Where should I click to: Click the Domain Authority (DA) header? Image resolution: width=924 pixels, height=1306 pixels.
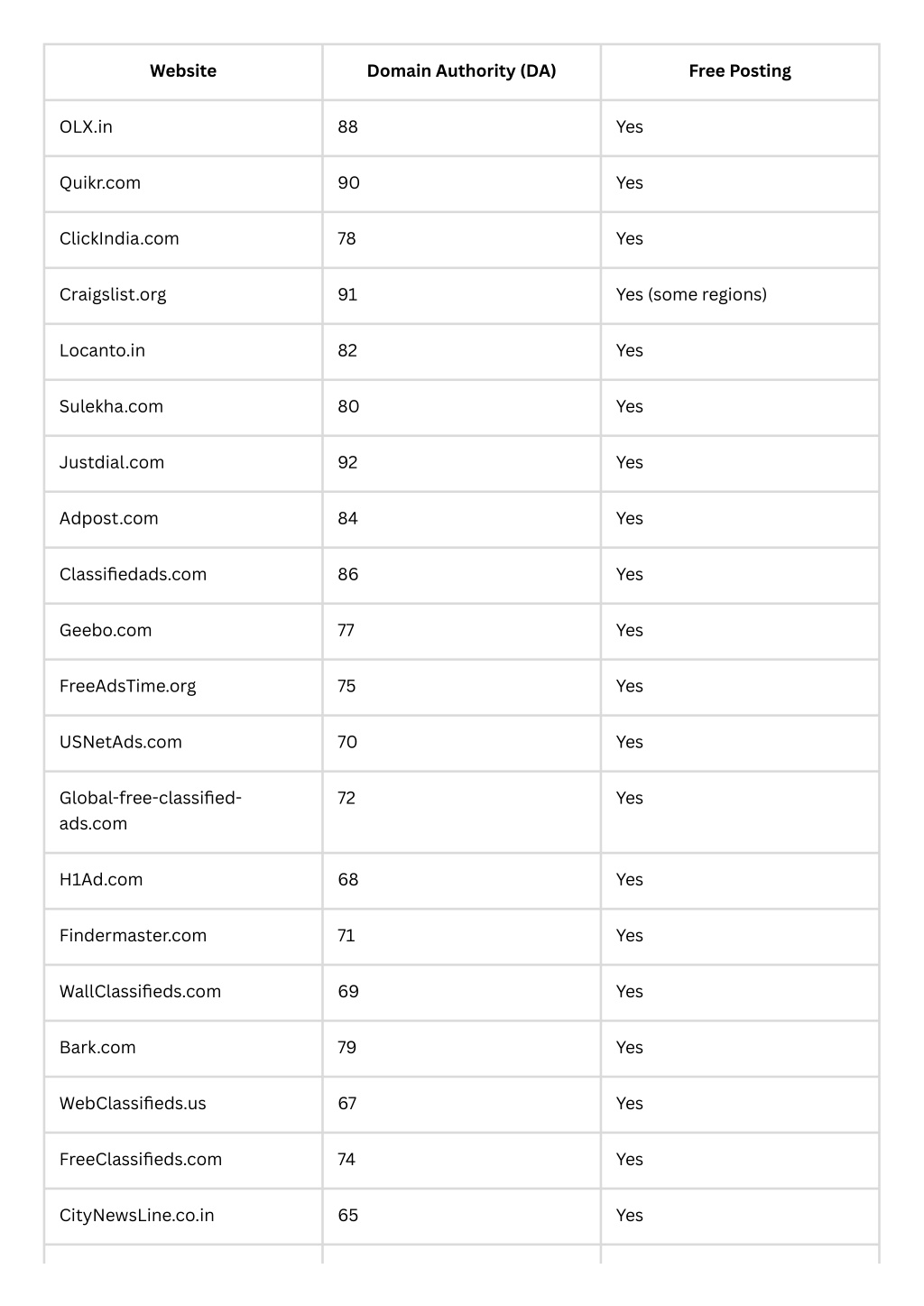(x=461, y=71)
